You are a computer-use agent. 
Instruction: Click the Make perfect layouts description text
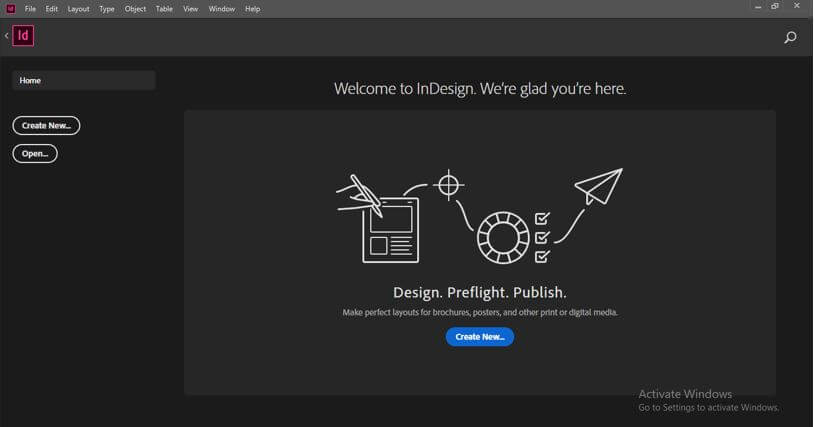coord(480,312)
